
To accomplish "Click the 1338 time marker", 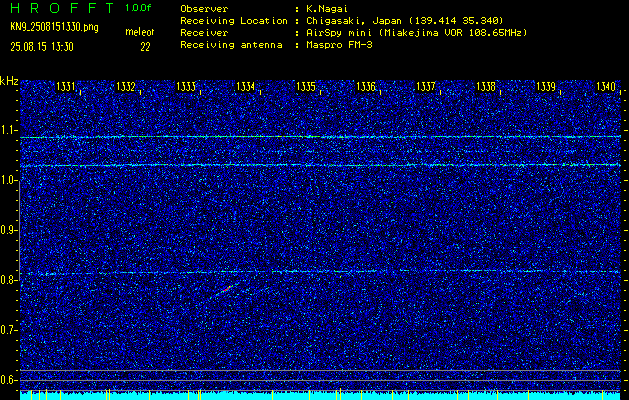I will pyautogui.click(x=486, y=87).
